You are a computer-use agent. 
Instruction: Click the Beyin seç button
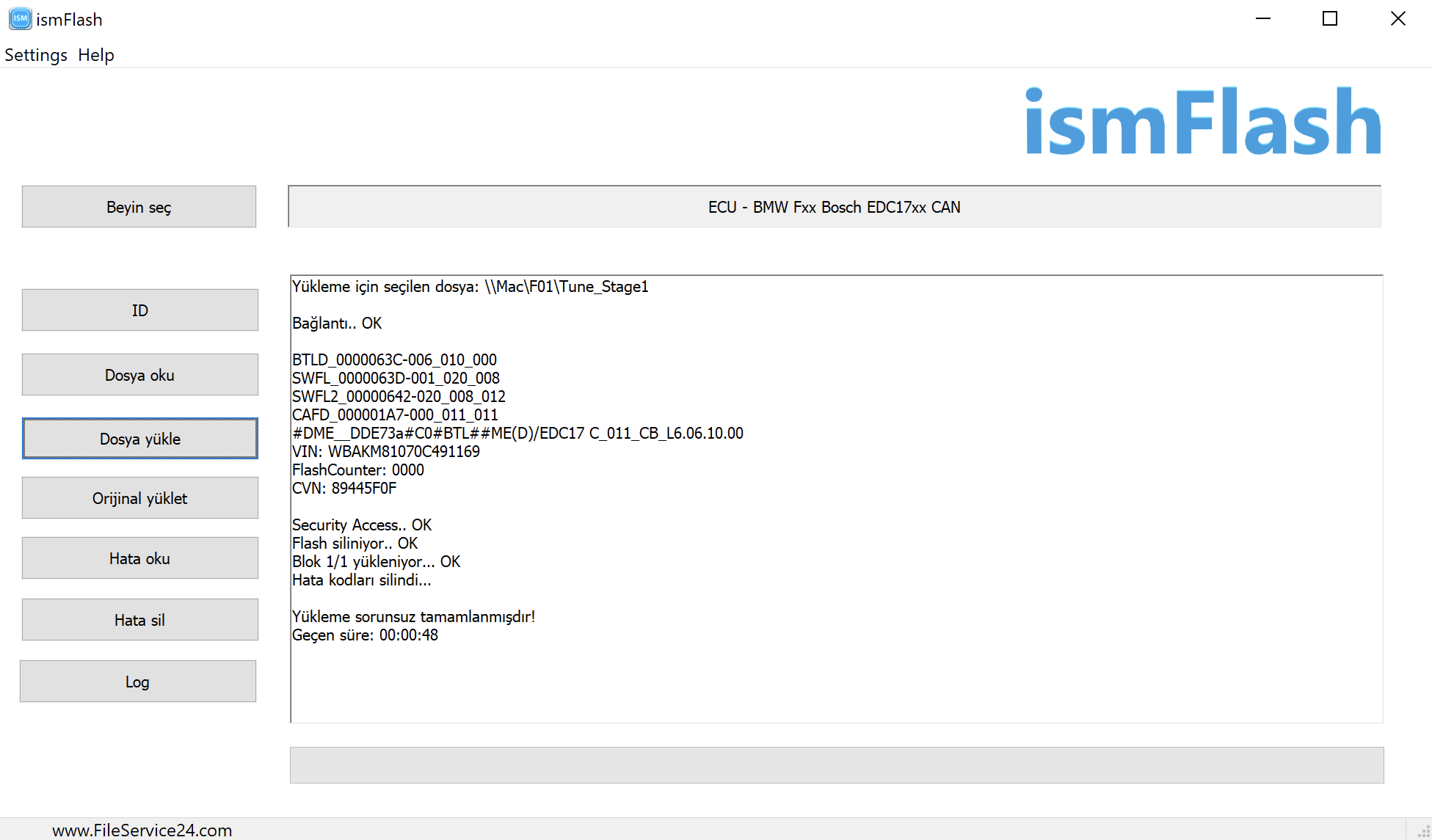139,207
